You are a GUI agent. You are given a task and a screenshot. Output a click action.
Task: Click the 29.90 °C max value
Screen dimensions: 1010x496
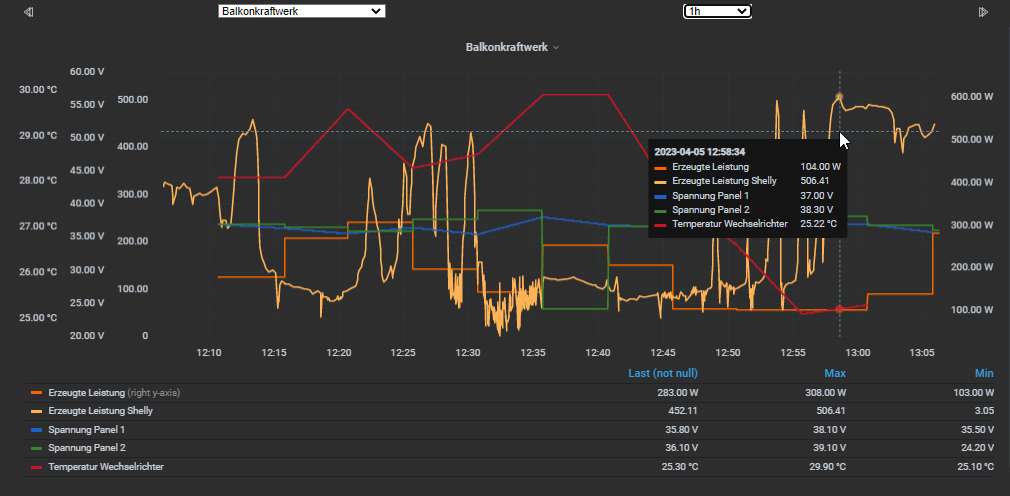pyautogui.click(x=826, y=466)
